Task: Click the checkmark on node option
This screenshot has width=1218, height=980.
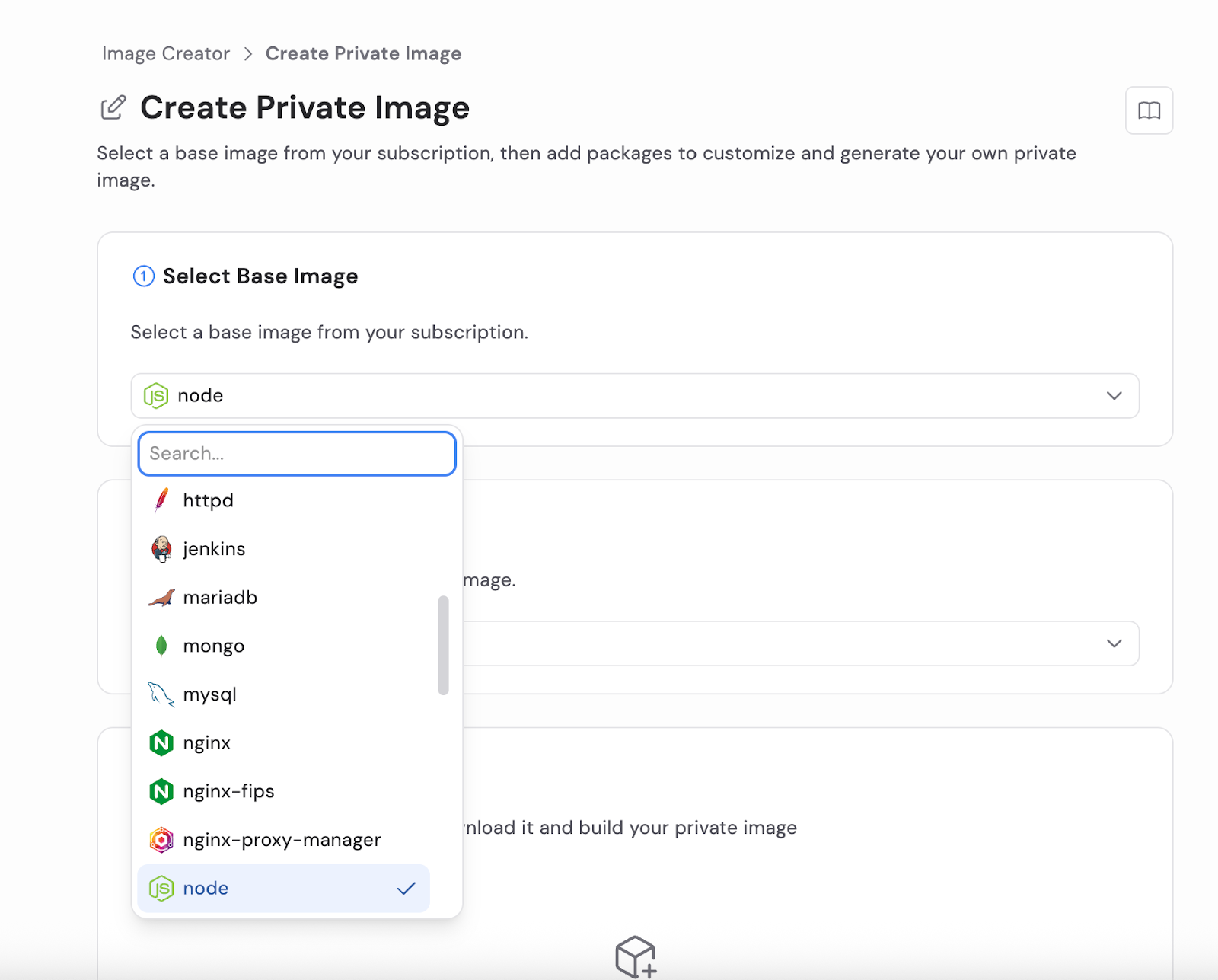Action: coord(407,889)
